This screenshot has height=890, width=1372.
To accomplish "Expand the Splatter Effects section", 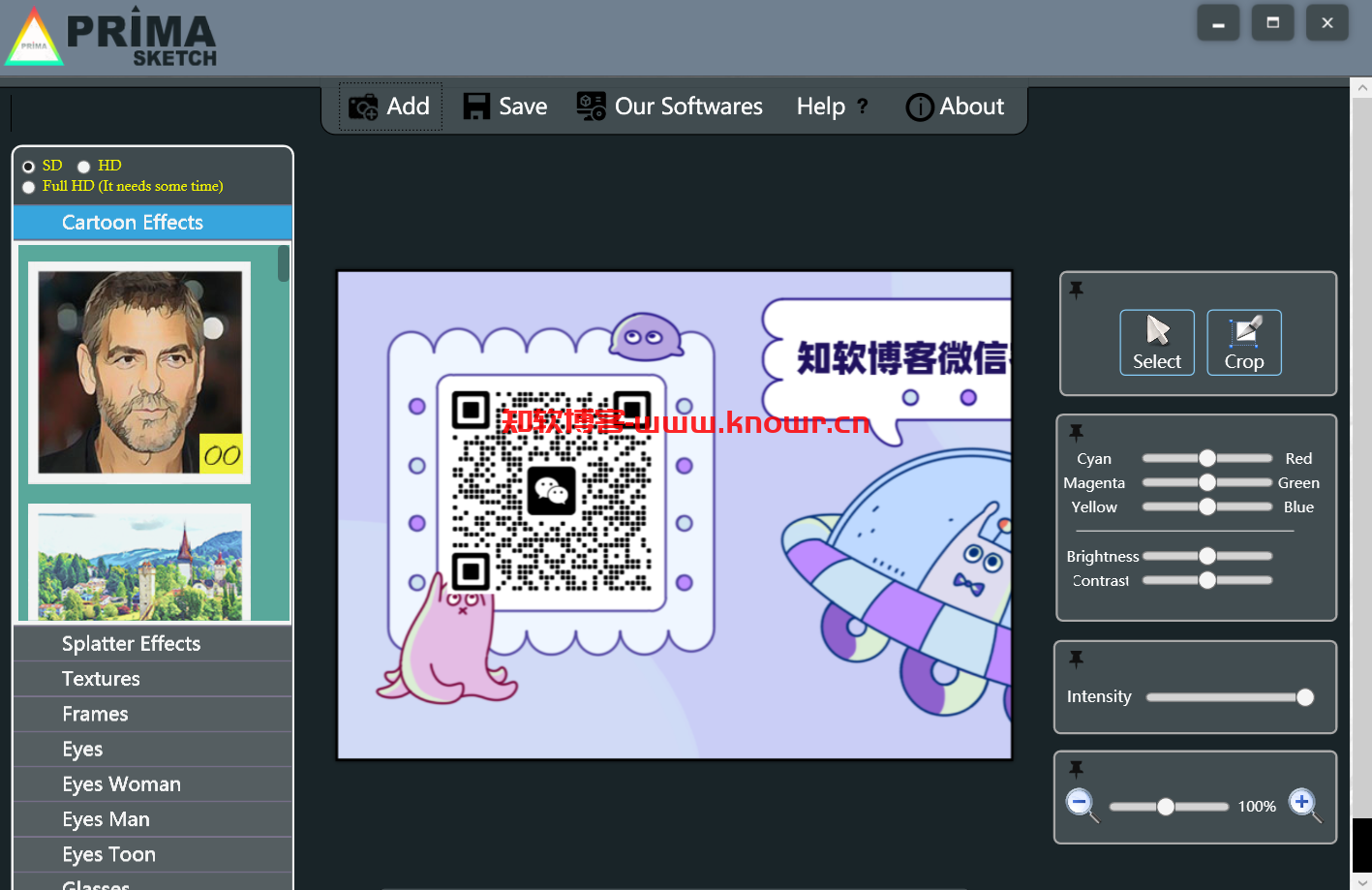I will coord(153,644).
